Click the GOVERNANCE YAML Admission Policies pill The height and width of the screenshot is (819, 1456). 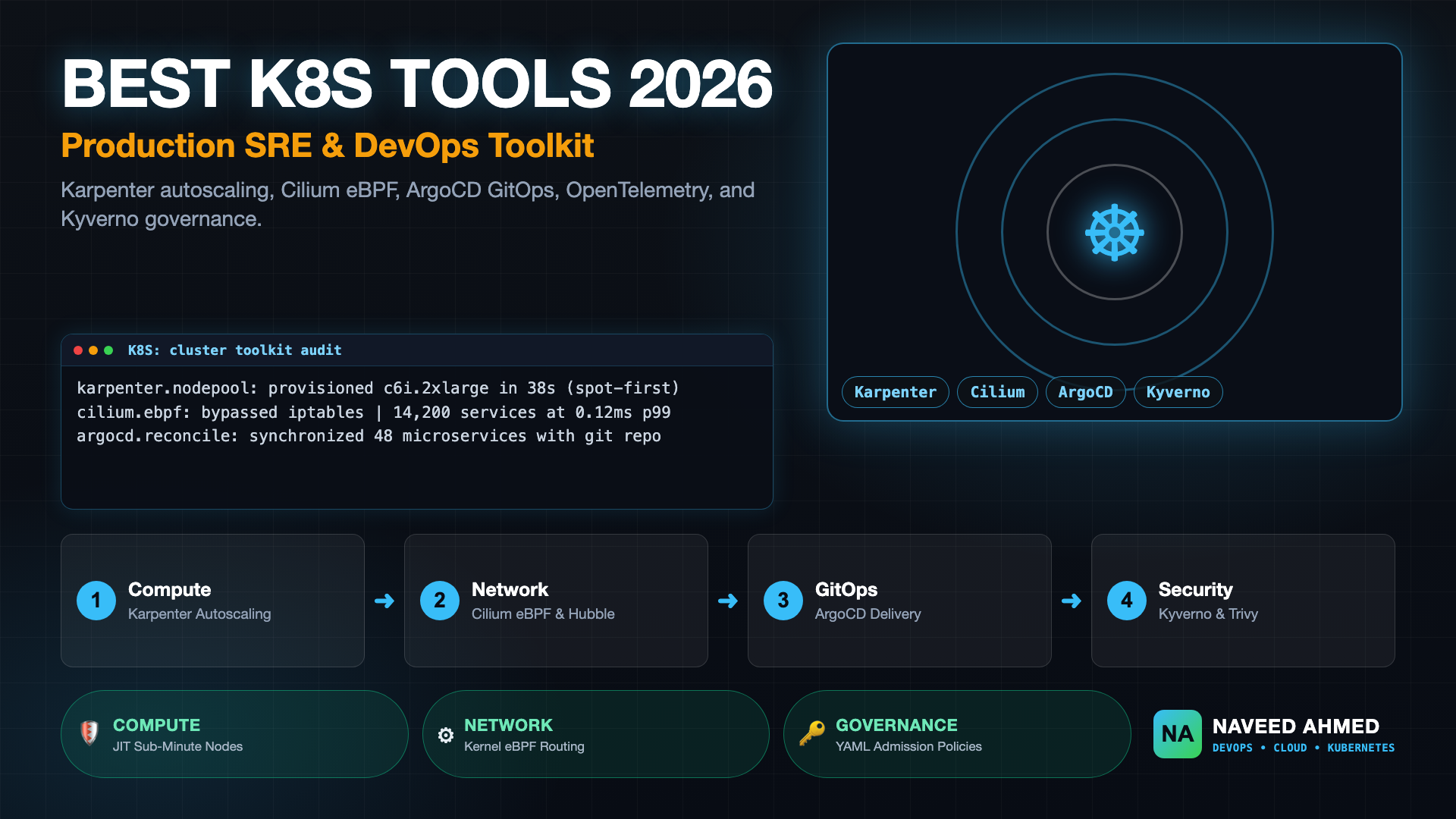(x=957, y=734)
